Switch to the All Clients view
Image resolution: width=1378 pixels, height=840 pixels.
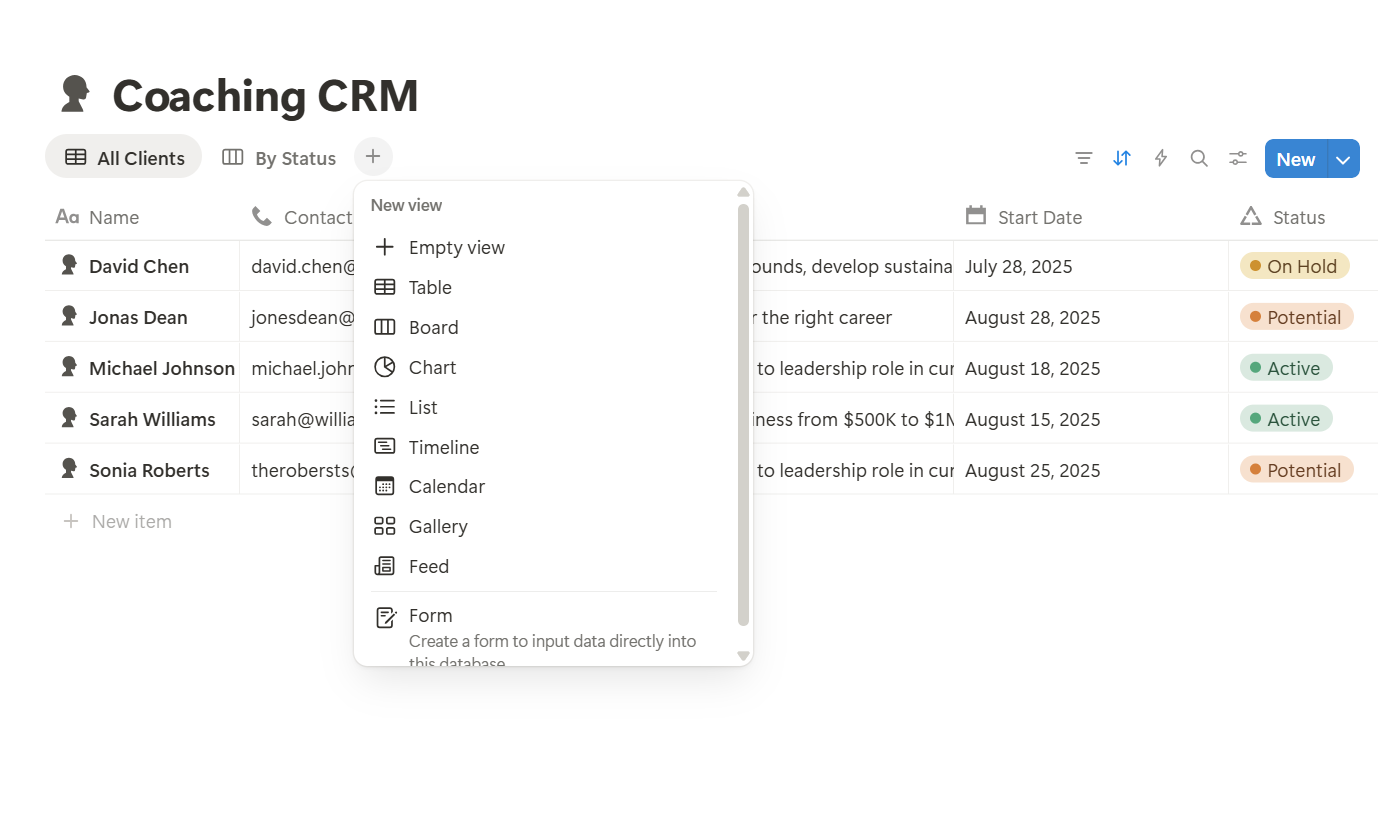coord(123,157)
